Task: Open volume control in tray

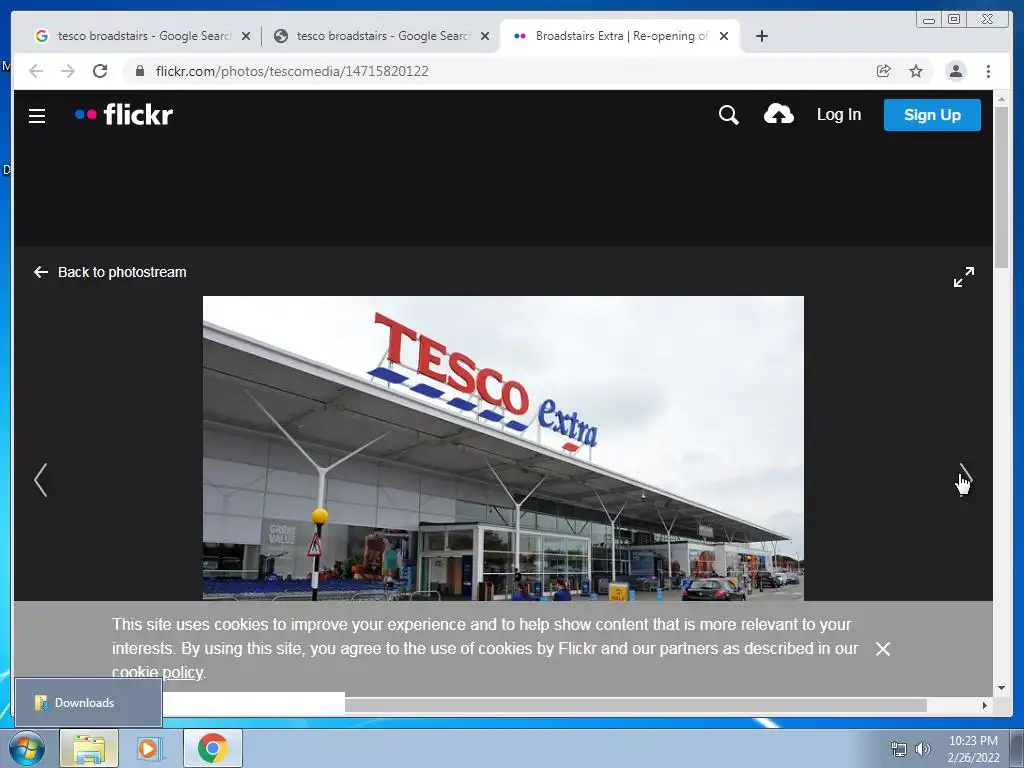Action: click(x=922, y=749)
